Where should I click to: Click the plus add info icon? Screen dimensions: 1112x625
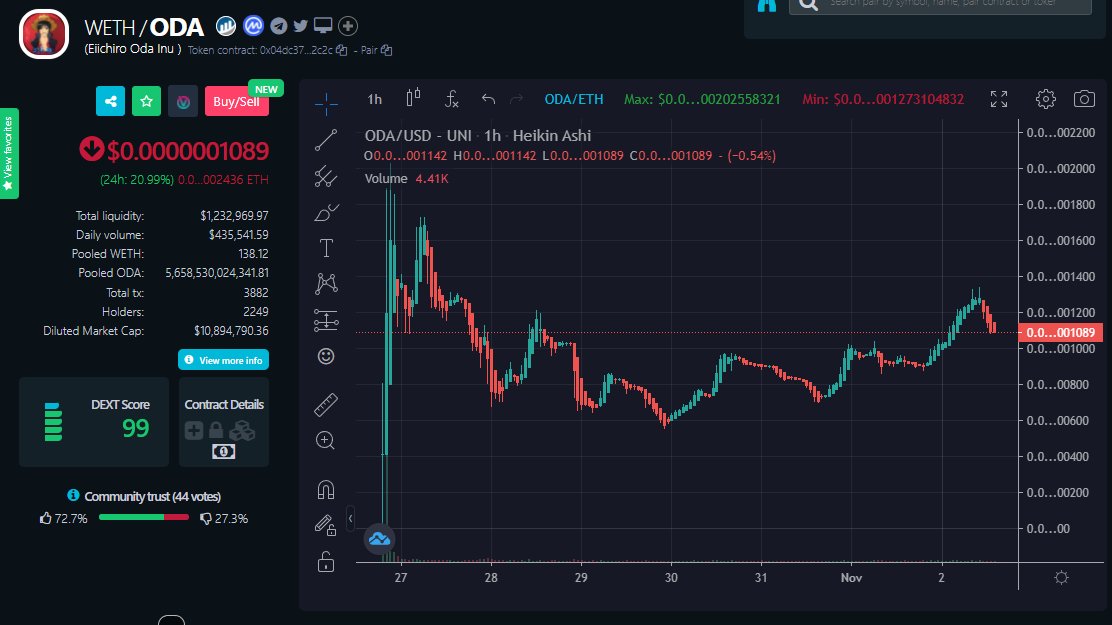coord(348,26)
